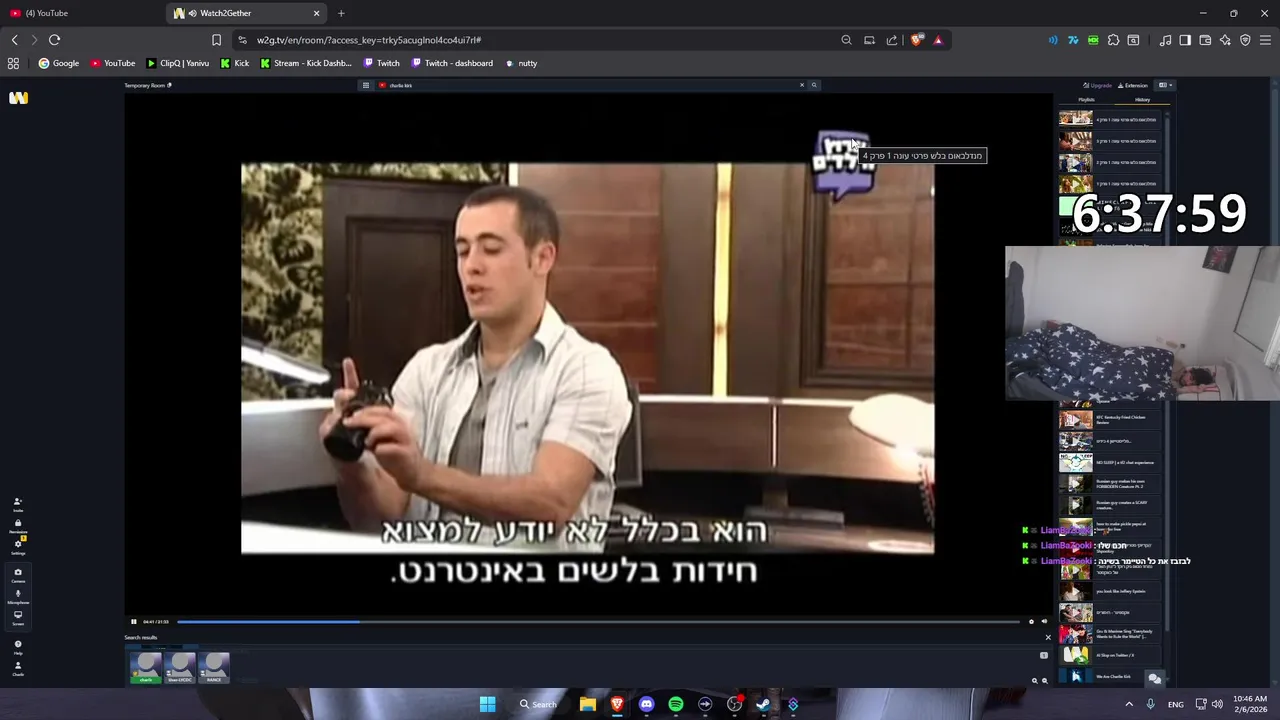Click the Watch2Gether logo in the sidebar
Screen dimensions: 1280x720
click(x=18, y=98)
